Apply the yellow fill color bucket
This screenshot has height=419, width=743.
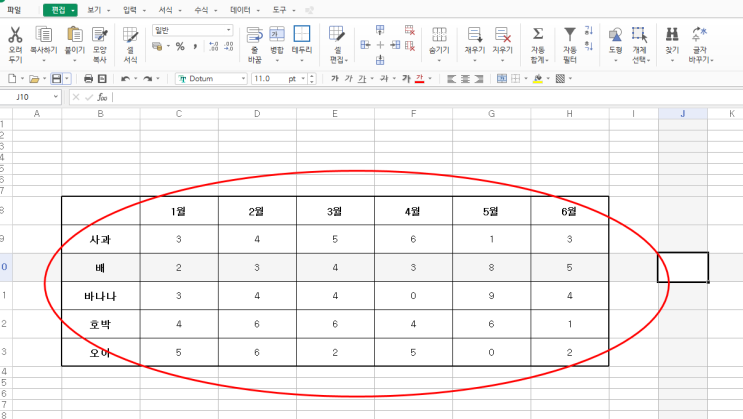point(537,79)
